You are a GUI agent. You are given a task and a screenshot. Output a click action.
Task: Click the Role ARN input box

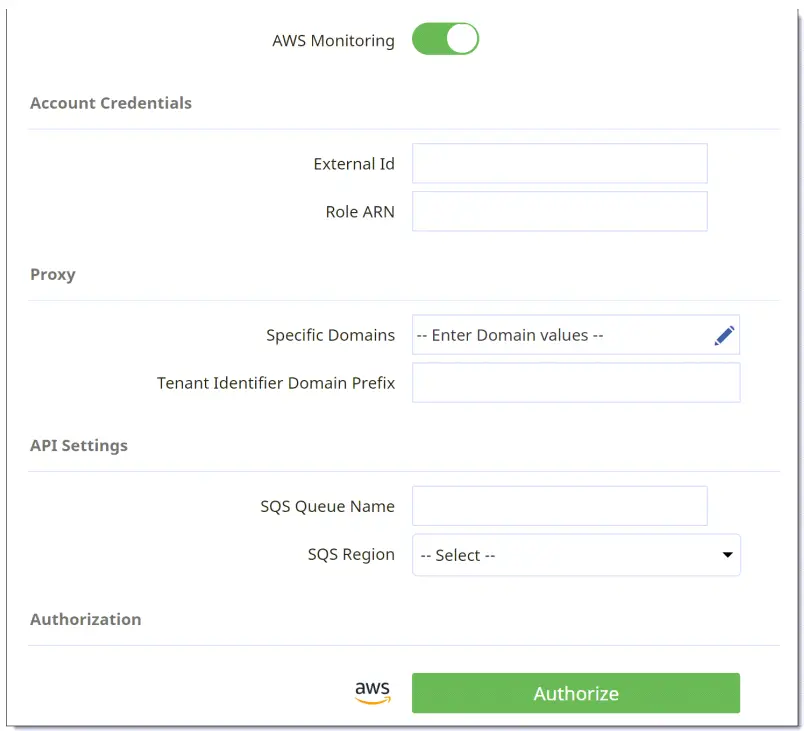tap(559, 211)
